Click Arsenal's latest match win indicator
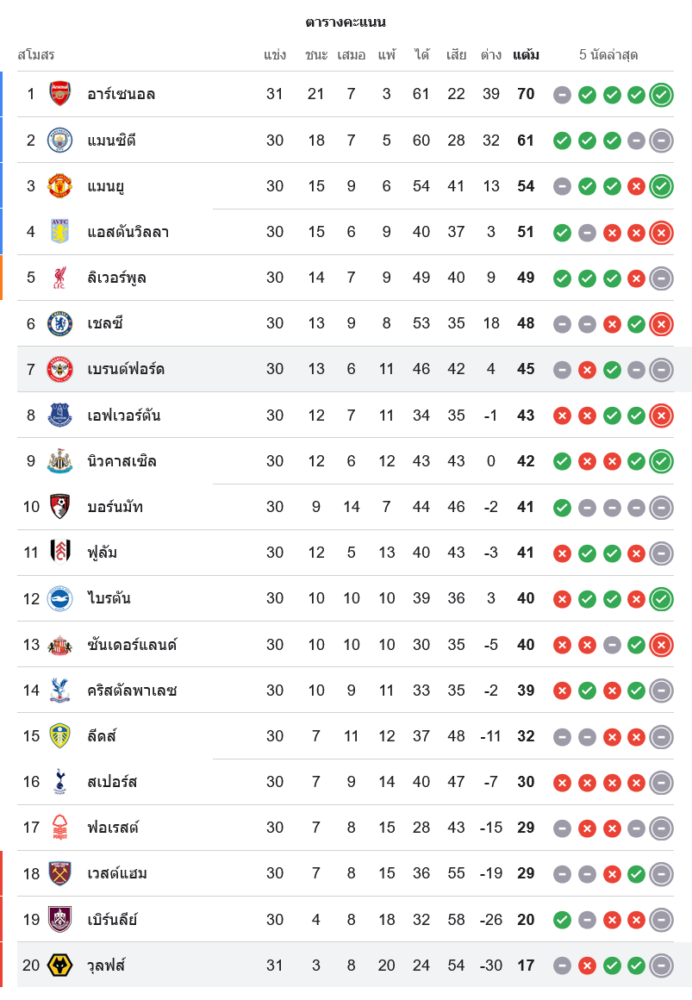Viewport: 692px width, 1000px height. tap(661, 95)
